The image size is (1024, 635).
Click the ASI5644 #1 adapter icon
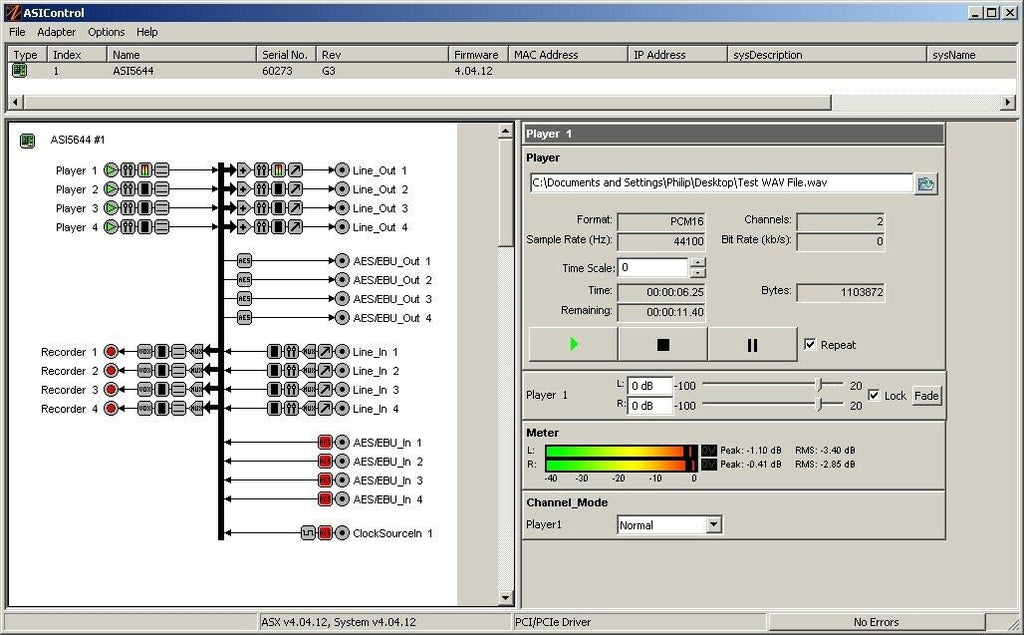click(27, 141)
